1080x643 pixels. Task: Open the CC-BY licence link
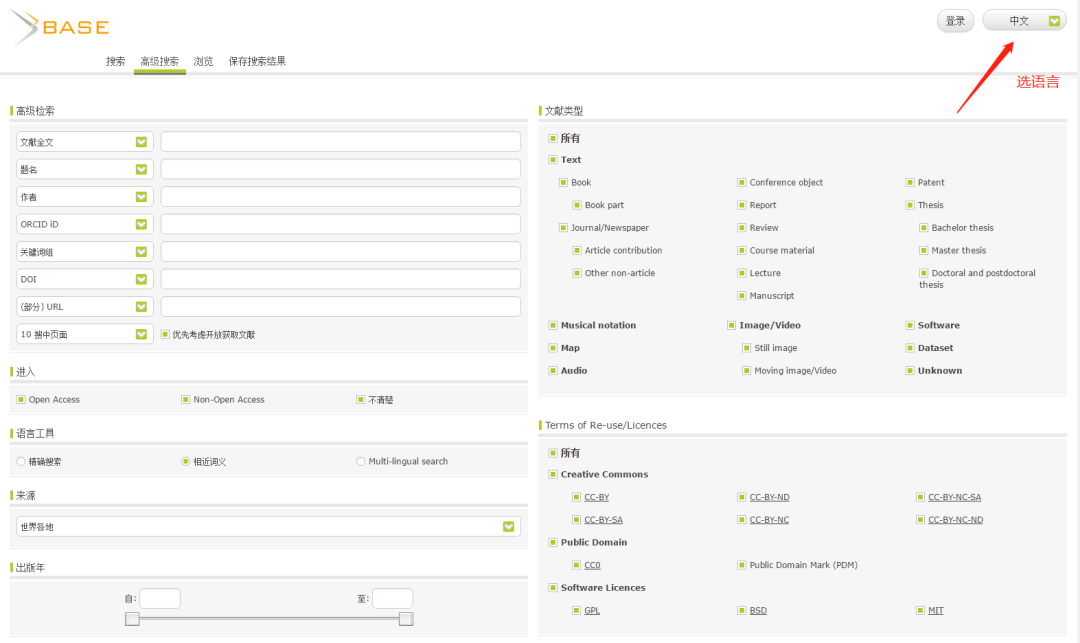596,497
